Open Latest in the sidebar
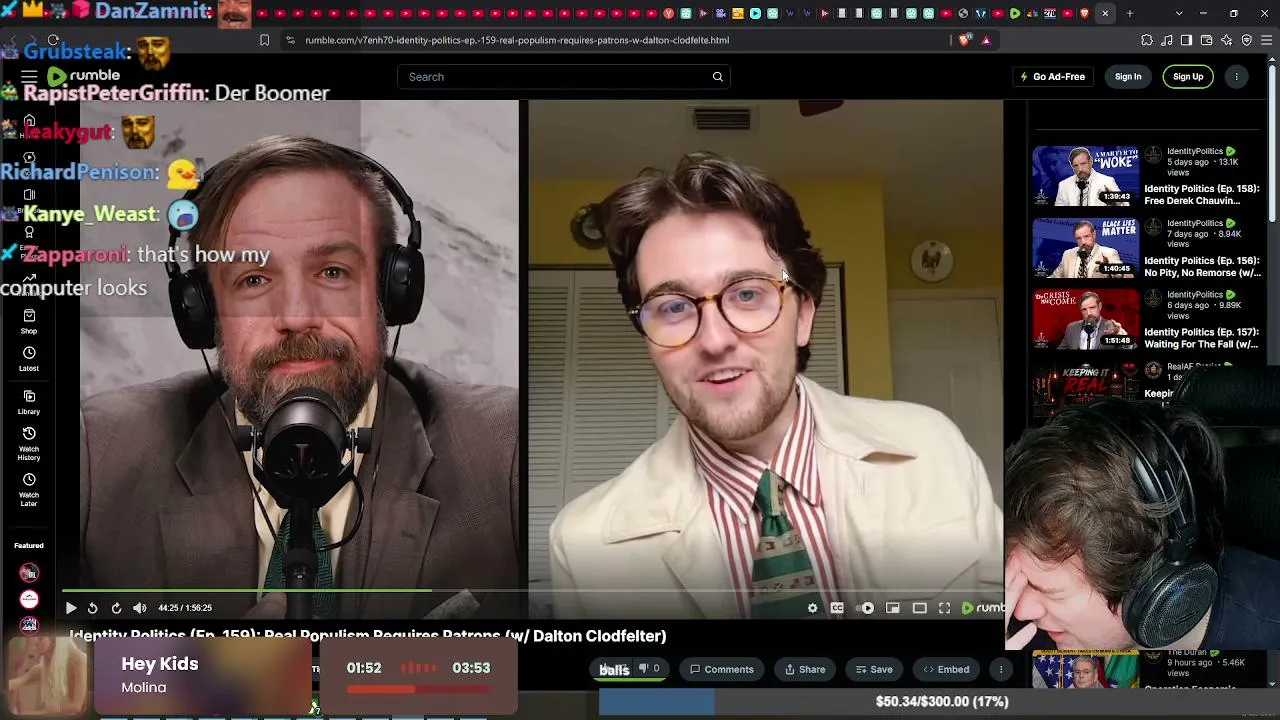 pyautogui.click(x=29, y=359)
